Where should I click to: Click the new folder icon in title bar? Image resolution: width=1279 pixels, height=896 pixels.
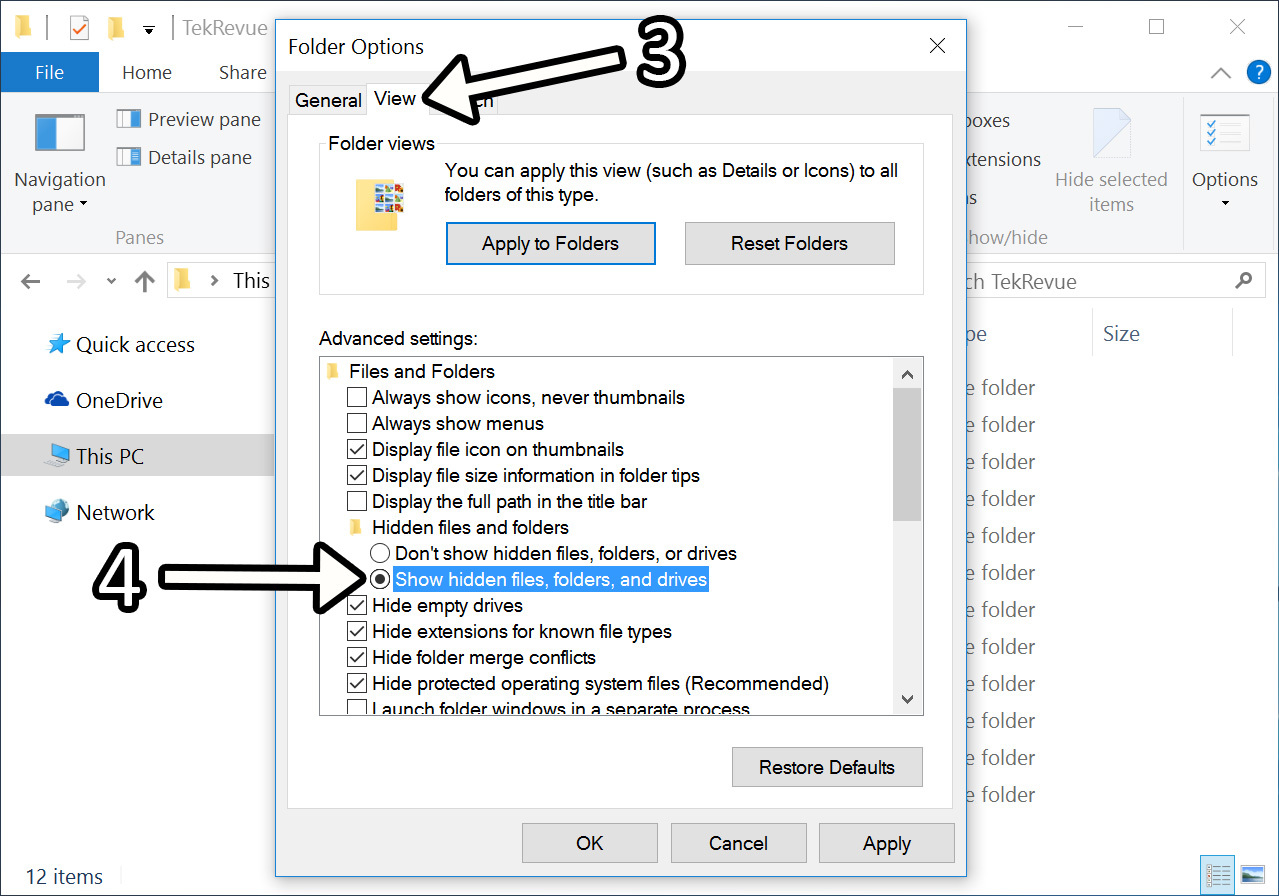(x=116, y=28)
